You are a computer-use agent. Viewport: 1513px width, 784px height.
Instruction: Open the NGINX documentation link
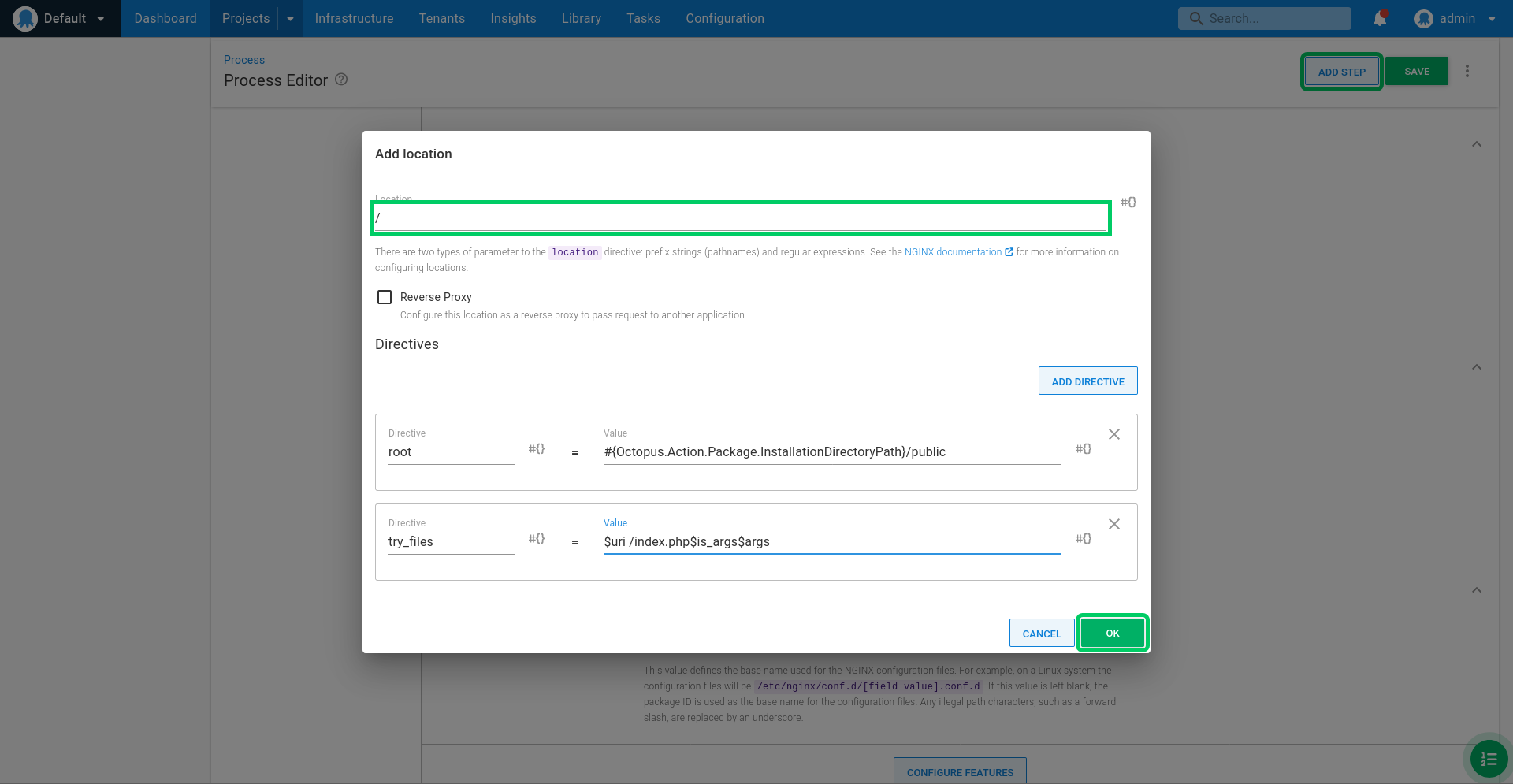[959, 252]
